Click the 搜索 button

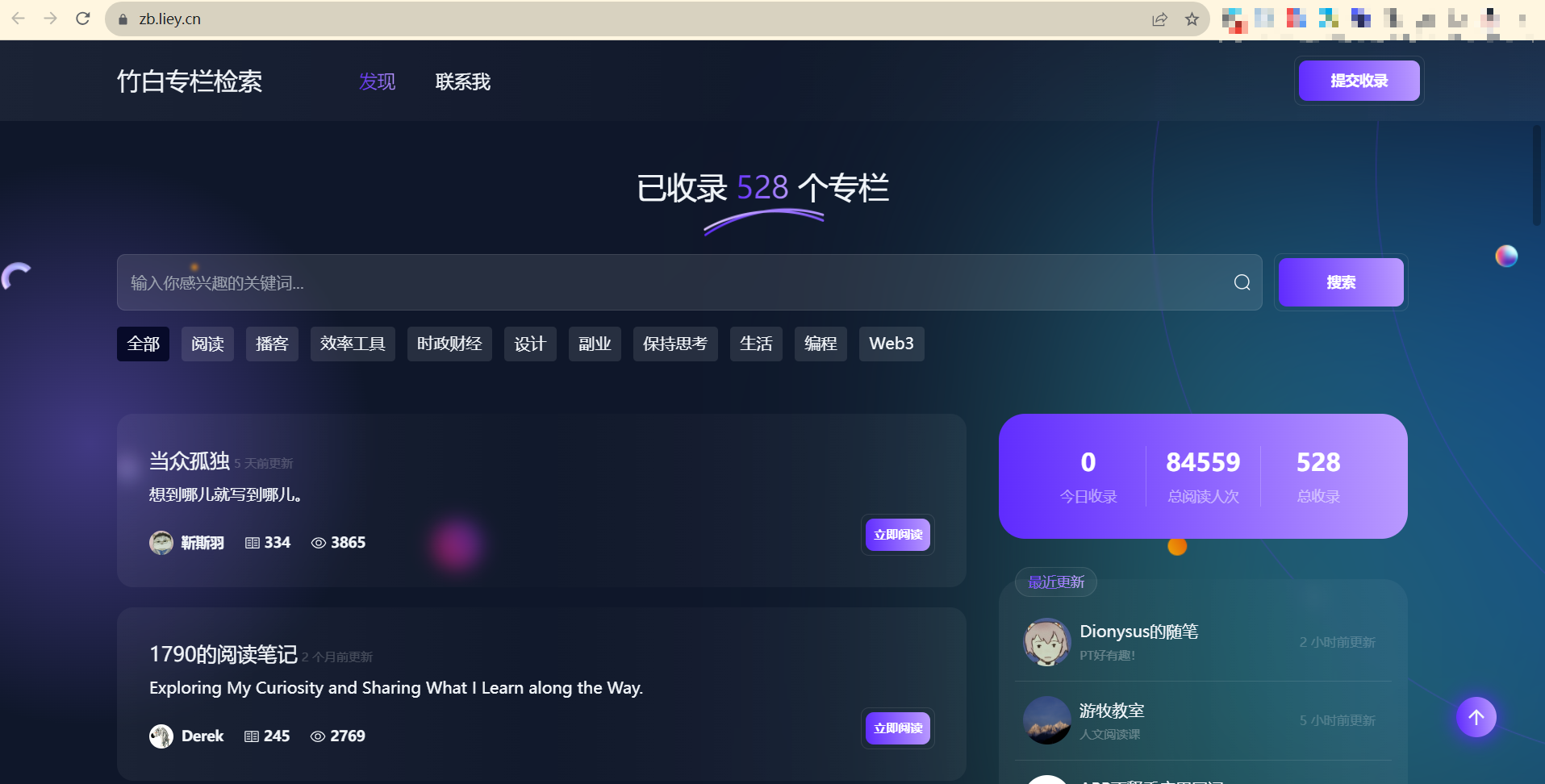click(1341, 282)
